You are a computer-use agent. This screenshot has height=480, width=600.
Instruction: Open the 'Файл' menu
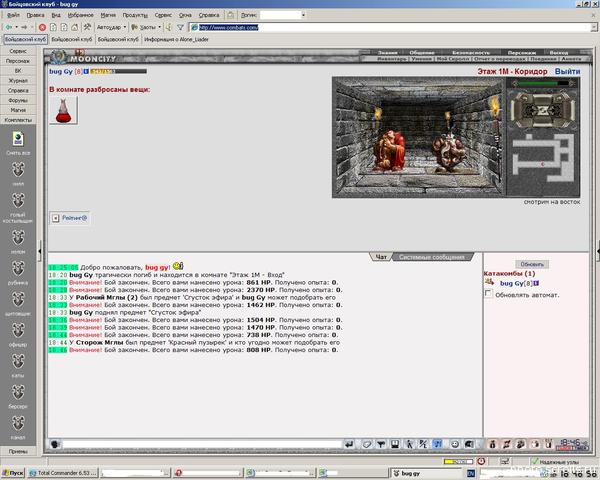pyautogui.click(x=13, y=15)
